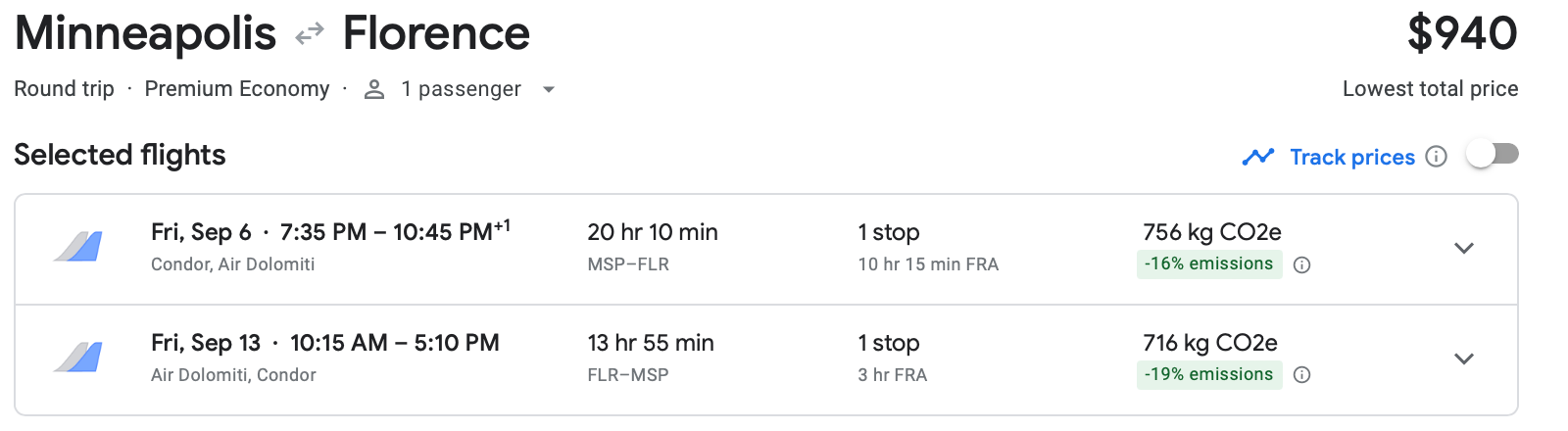Select the Fri, Sep 6 flight time text
The height and width of the screenshot is (431, 1568).
click(330, 232)
